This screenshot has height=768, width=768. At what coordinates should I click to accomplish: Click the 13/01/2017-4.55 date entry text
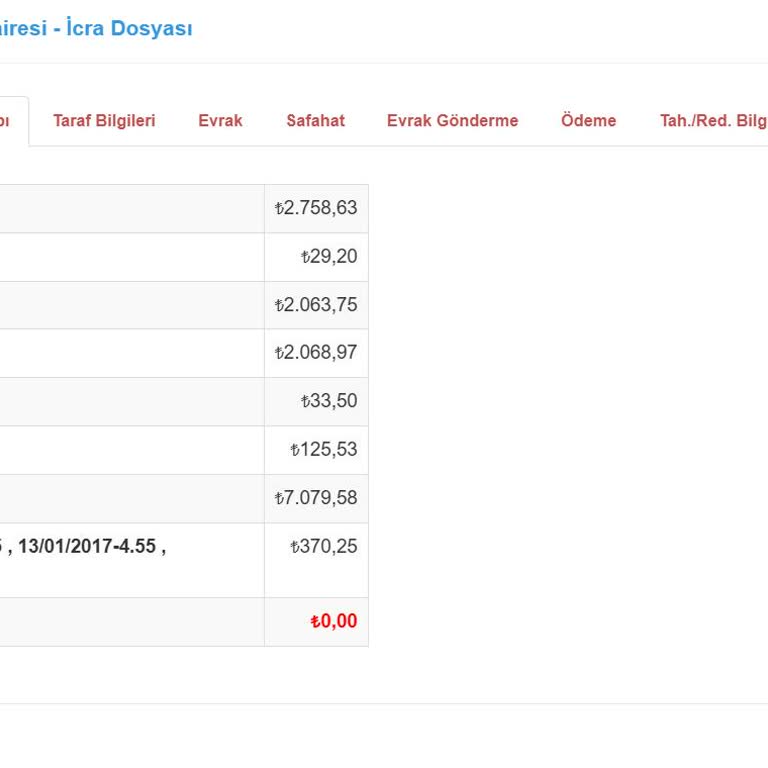pos(88,546)
